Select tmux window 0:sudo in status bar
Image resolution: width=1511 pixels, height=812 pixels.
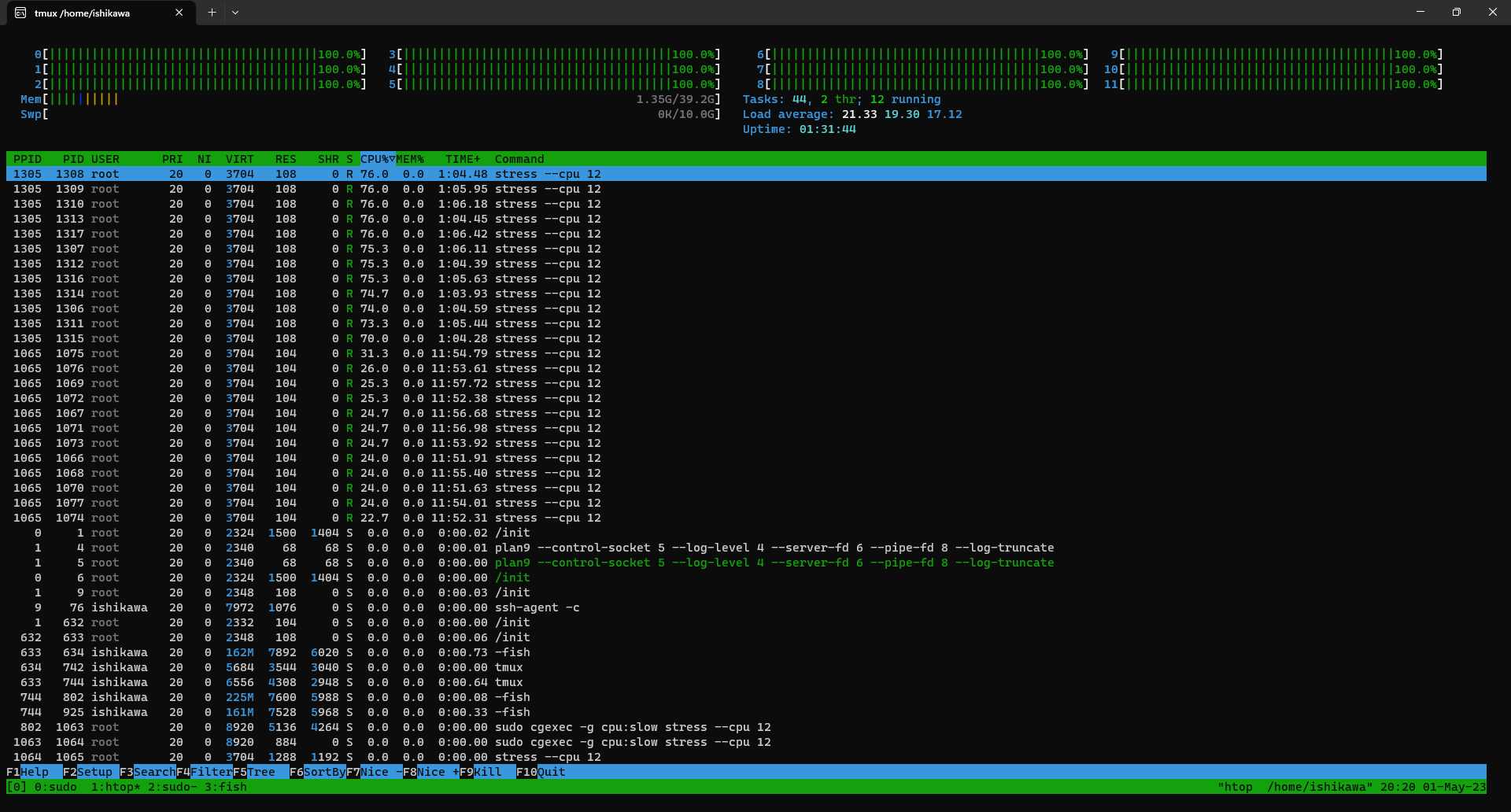tap(55, 787)
